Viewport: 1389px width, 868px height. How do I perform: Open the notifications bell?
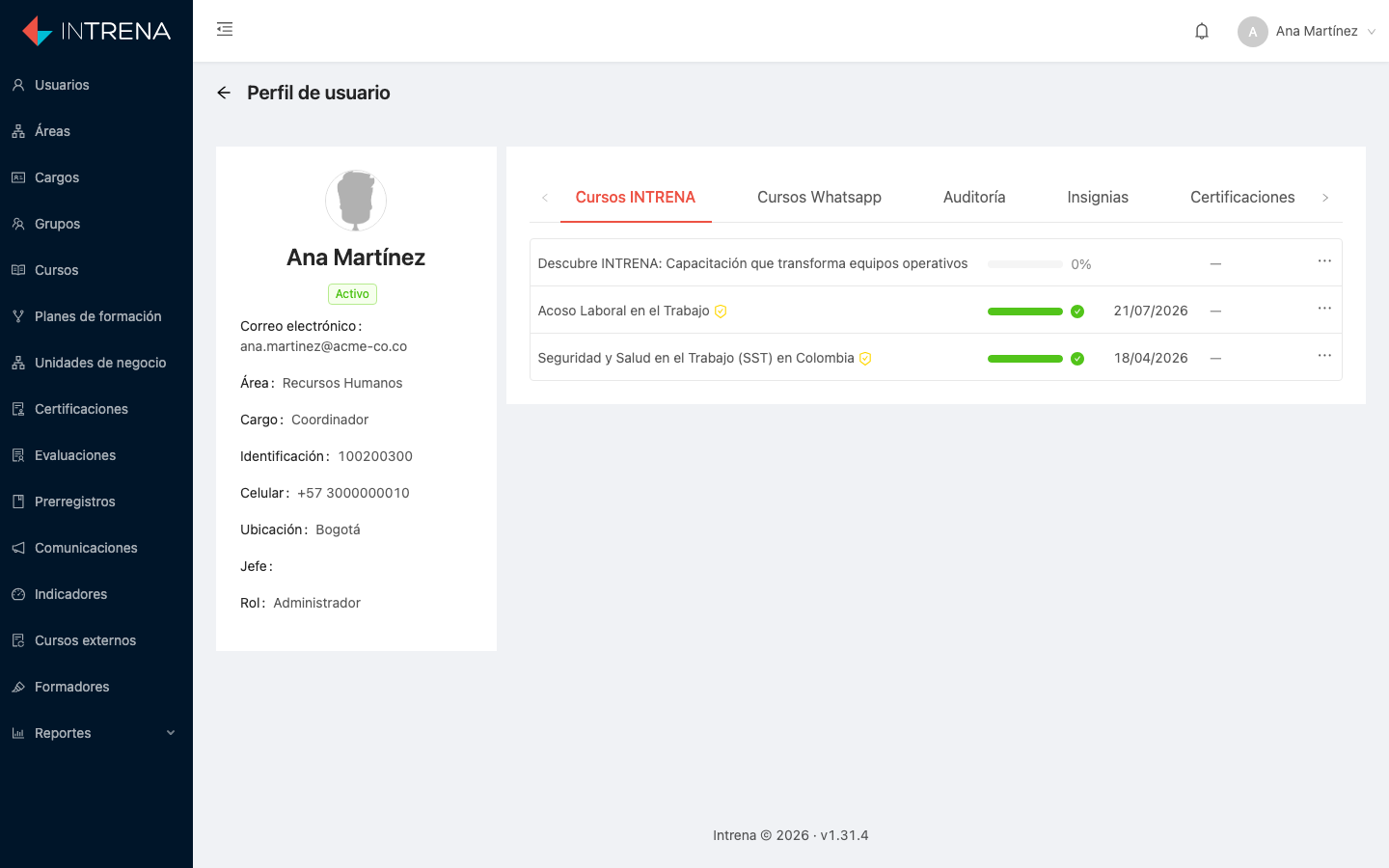click(1202, 31)
